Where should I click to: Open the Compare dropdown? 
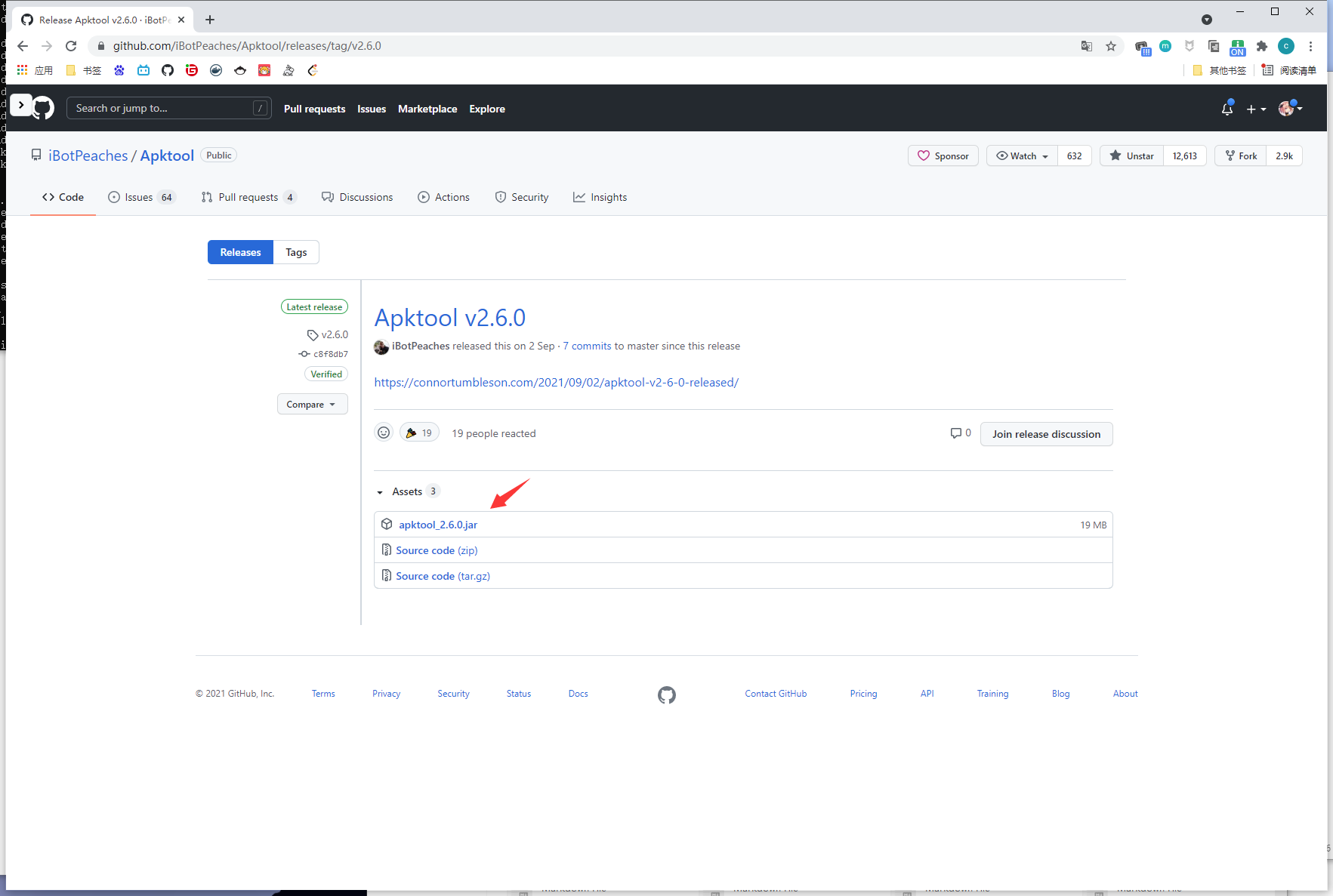pyautogui.click(x=312, y=405)
